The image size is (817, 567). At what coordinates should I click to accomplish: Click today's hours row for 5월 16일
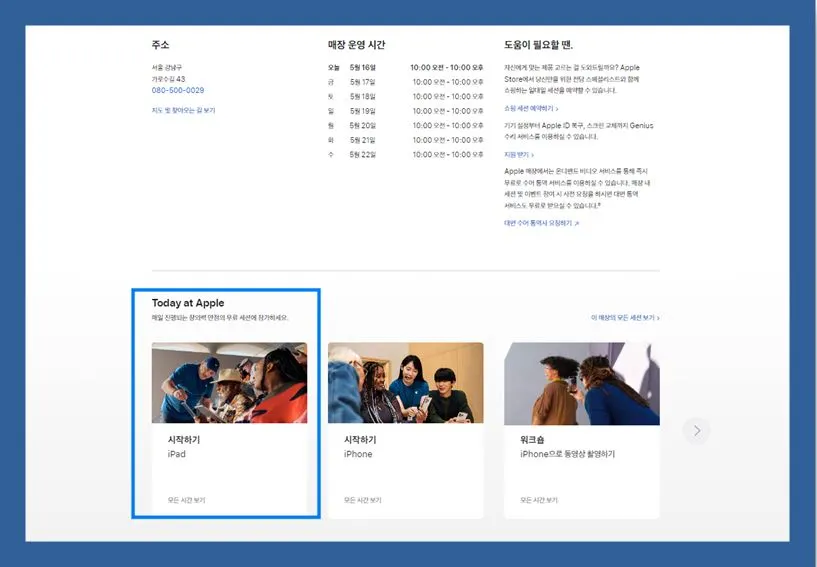405,68
